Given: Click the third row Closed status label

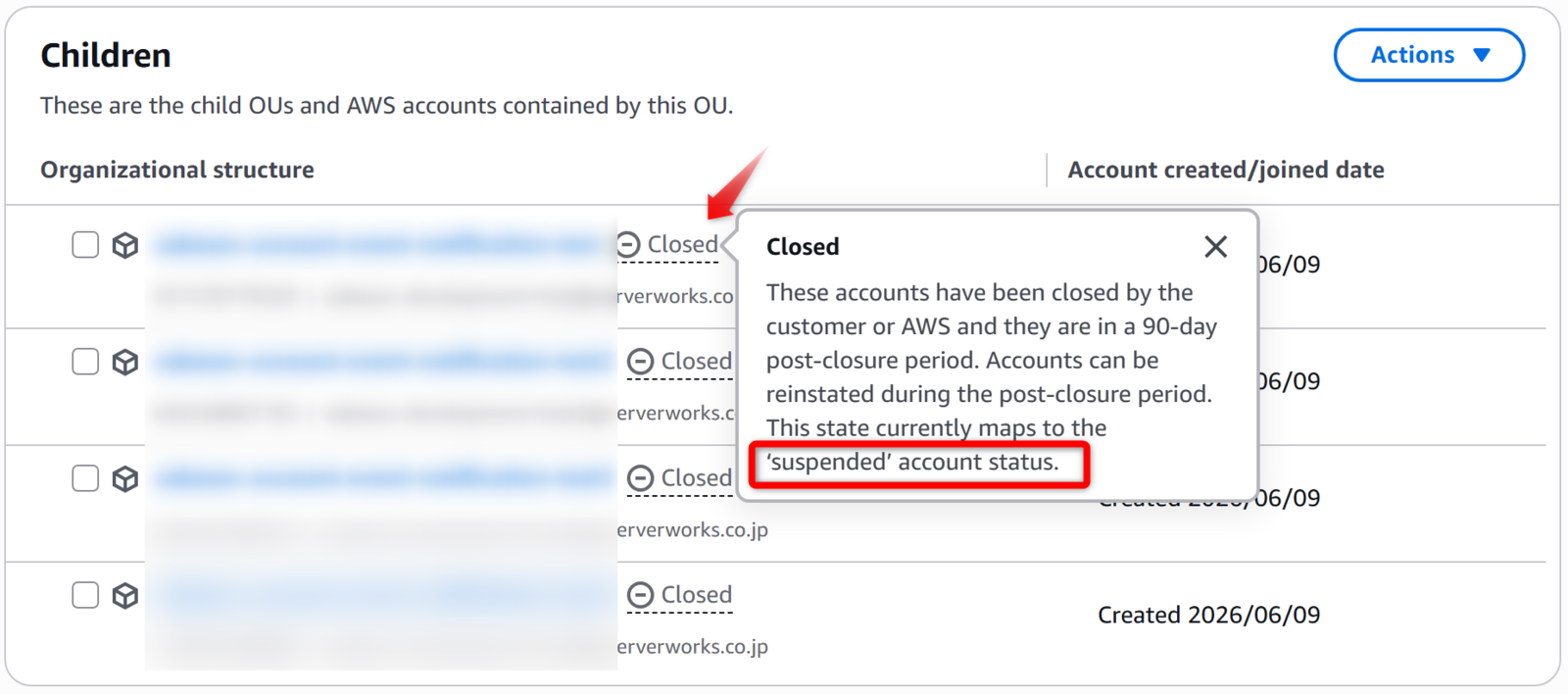Looking at the screenshot, I should click(x=696, y=477).
